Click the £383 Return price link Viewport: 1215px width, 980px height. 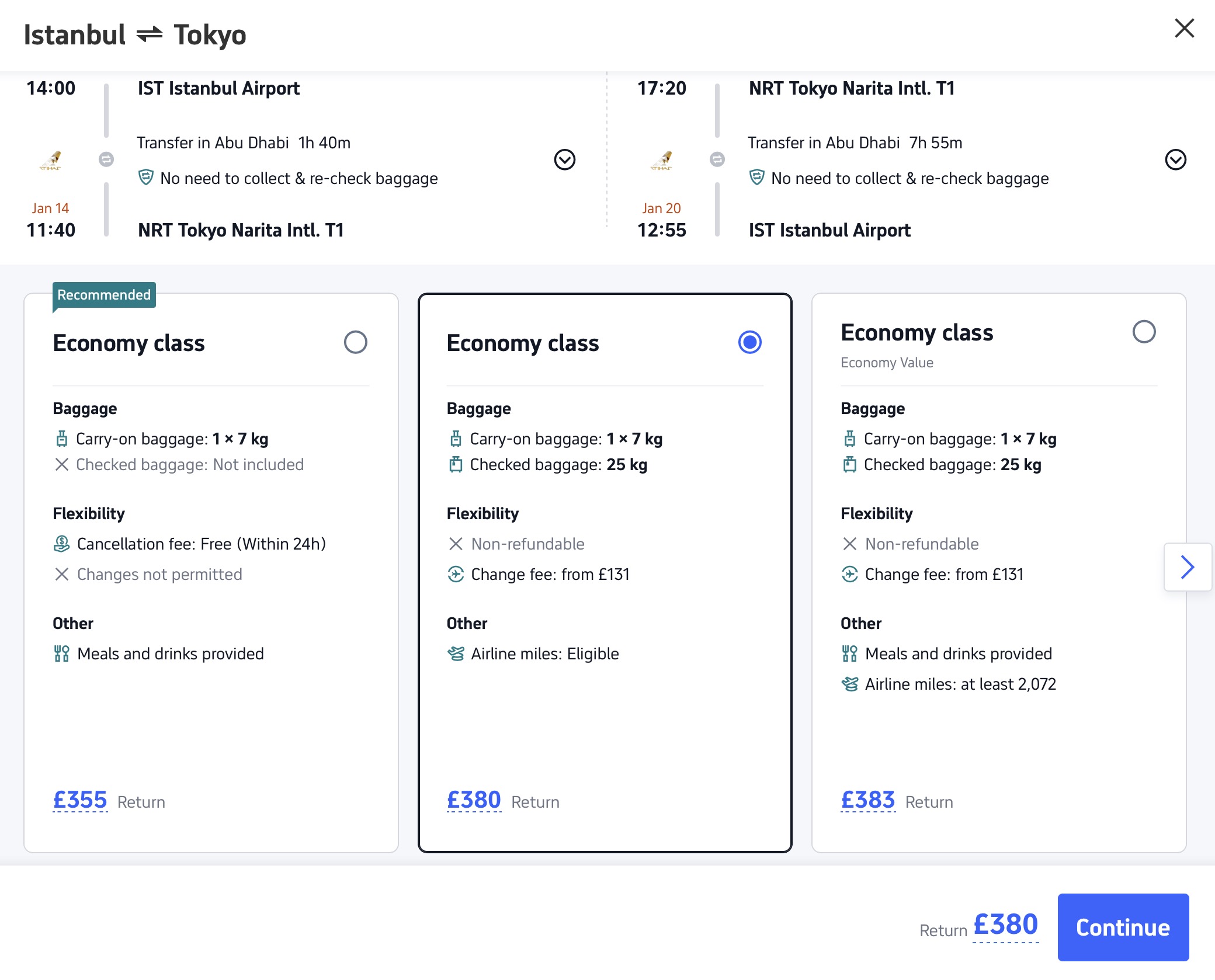pos(867,800)
